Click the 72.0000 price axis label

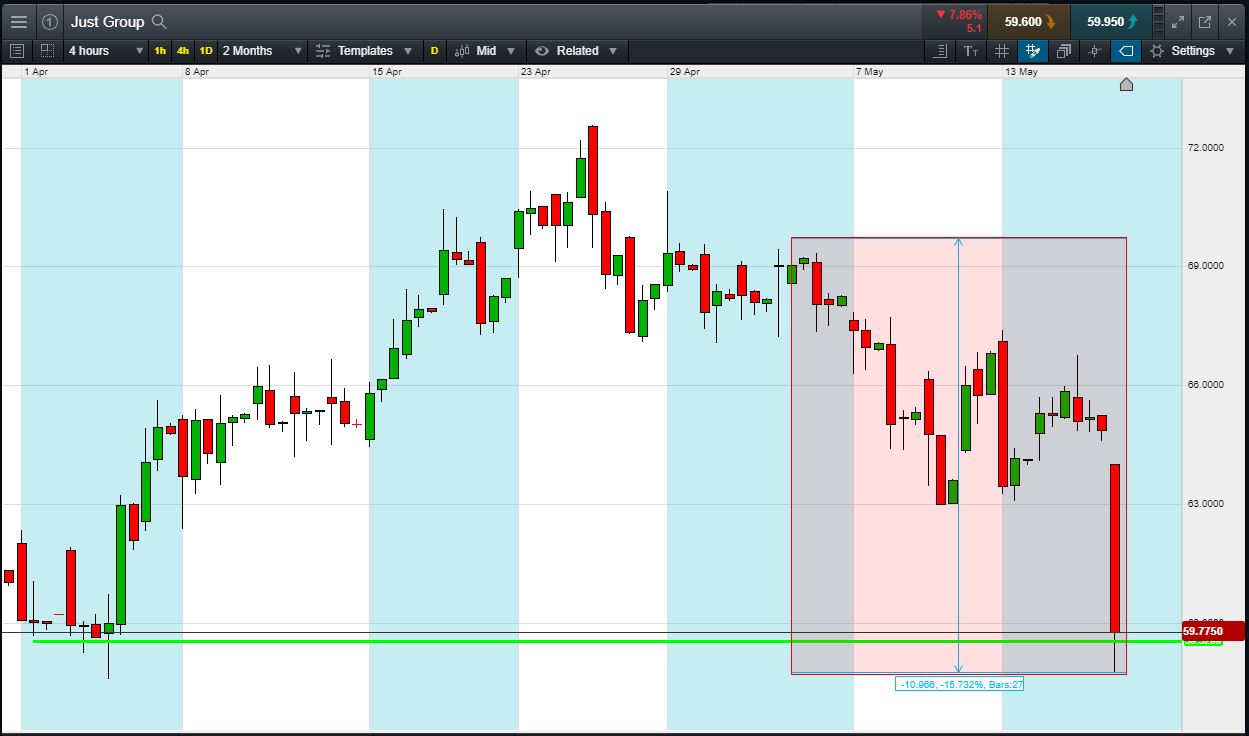pos(1207,148)
